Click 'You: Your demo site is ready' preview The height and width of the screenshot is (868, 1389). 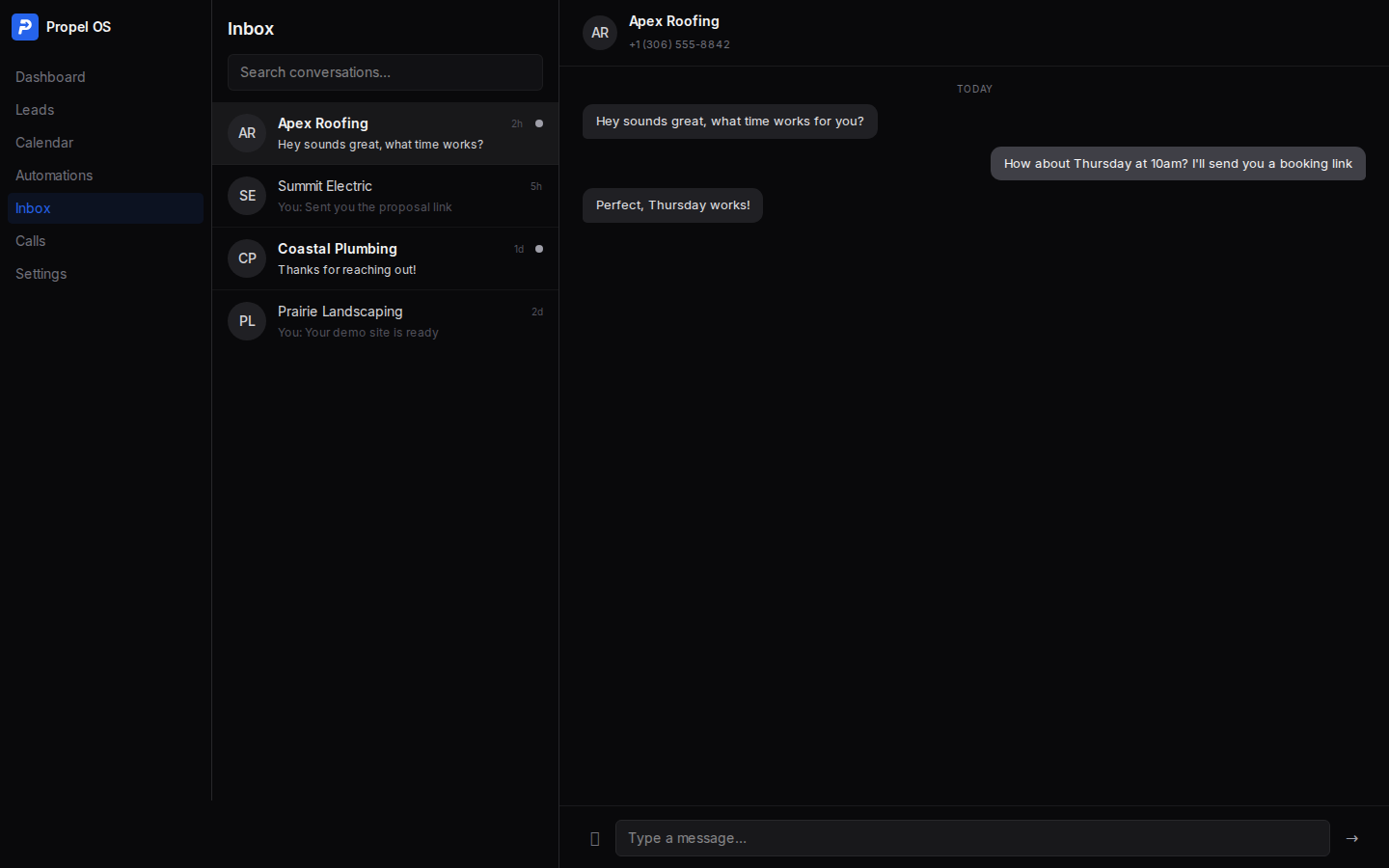(358, 333)
